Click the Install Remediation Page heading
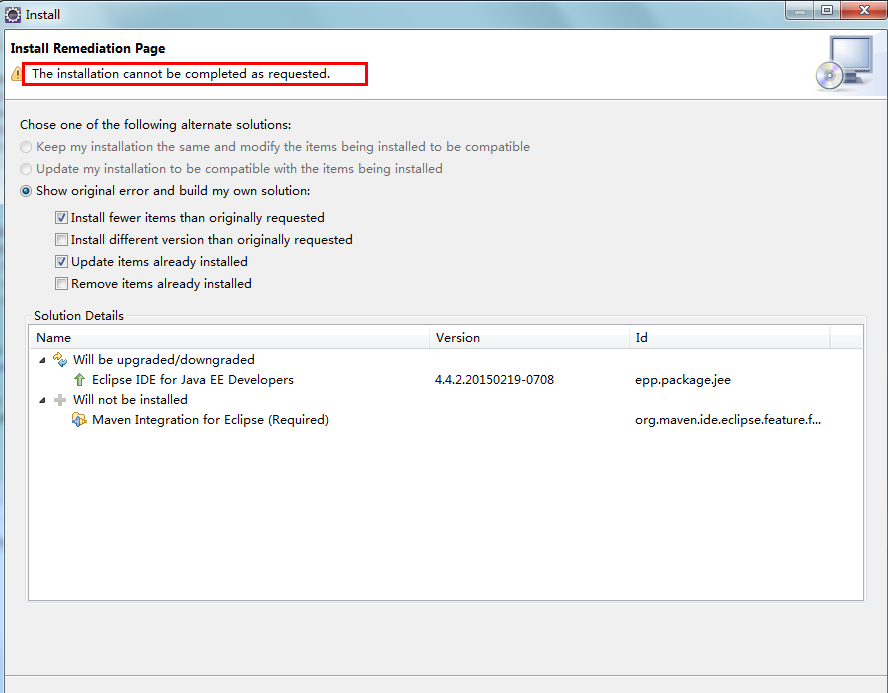The width and height of the screenshot is (888, 693). 88,49
